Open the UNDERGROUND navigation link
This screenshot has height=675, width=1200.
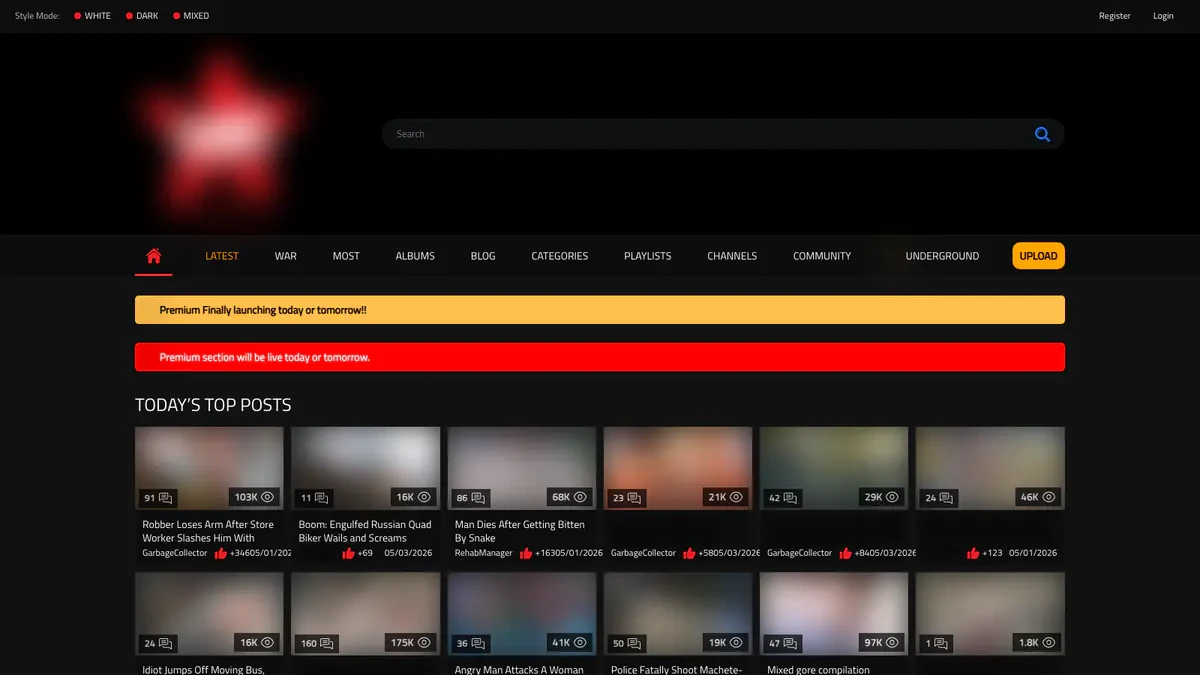click(942, 256)
